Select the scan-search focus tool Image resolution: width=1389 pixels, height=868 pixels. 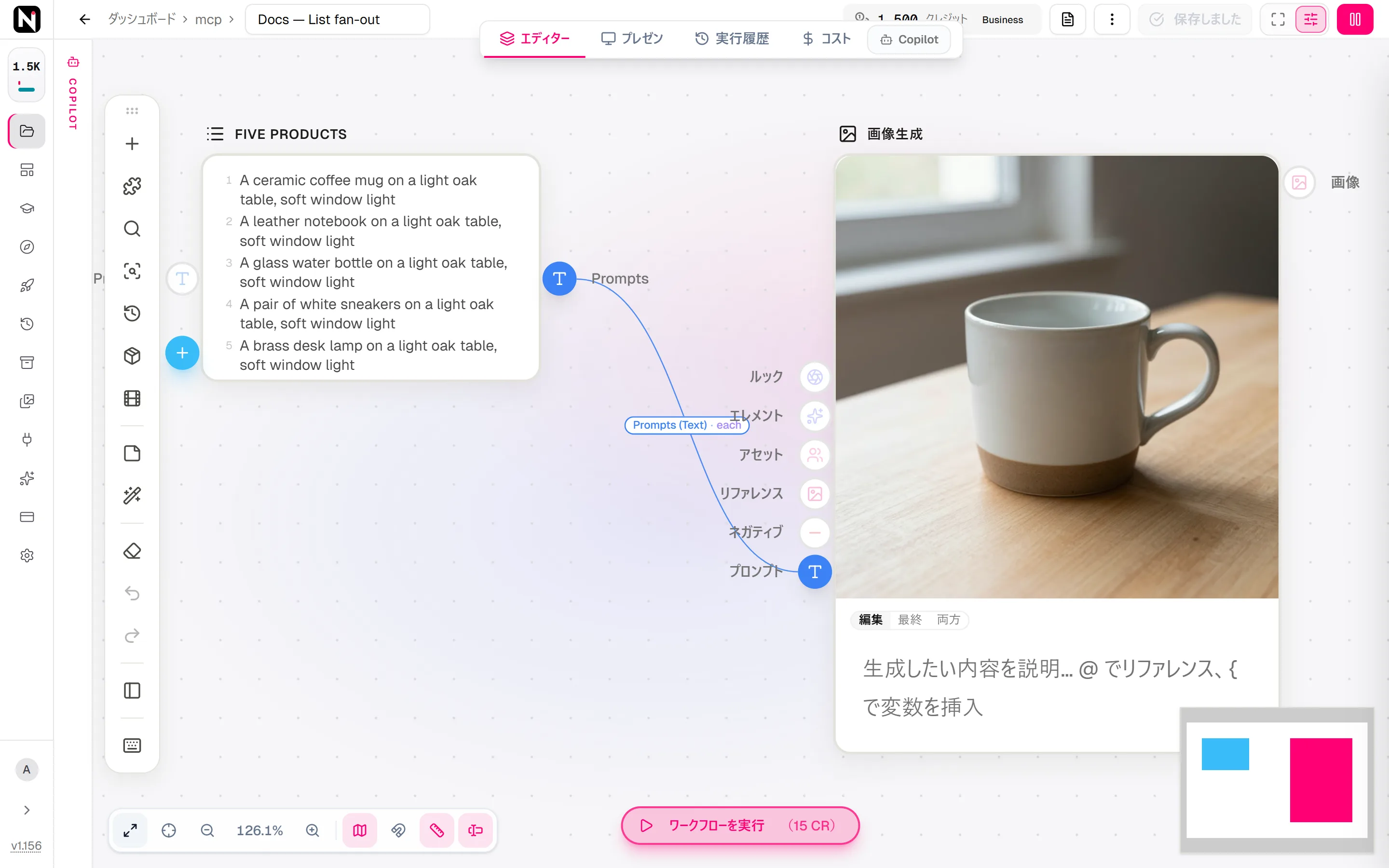pyautogui.click(x=132, y=271)
